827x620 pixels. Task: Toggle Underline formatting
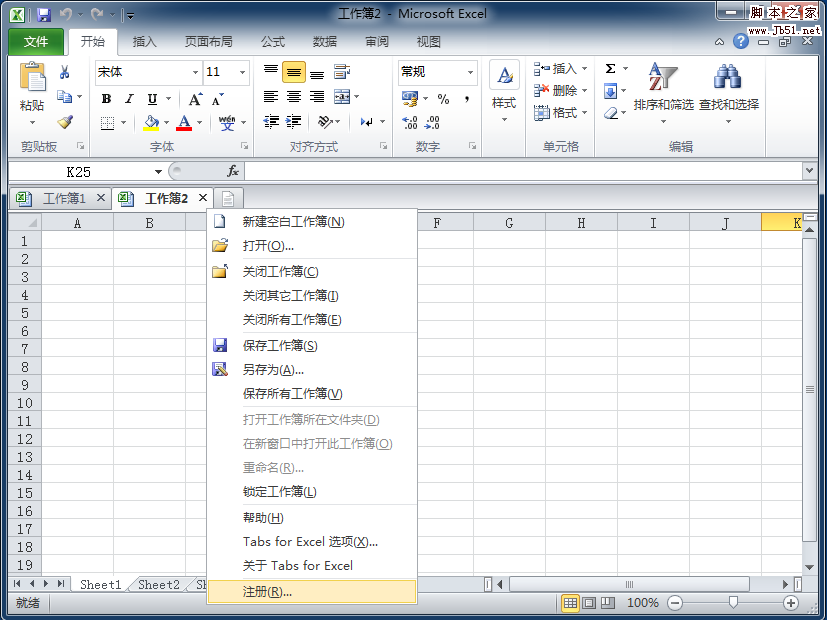pyautogui.click(x=152, y=99)
